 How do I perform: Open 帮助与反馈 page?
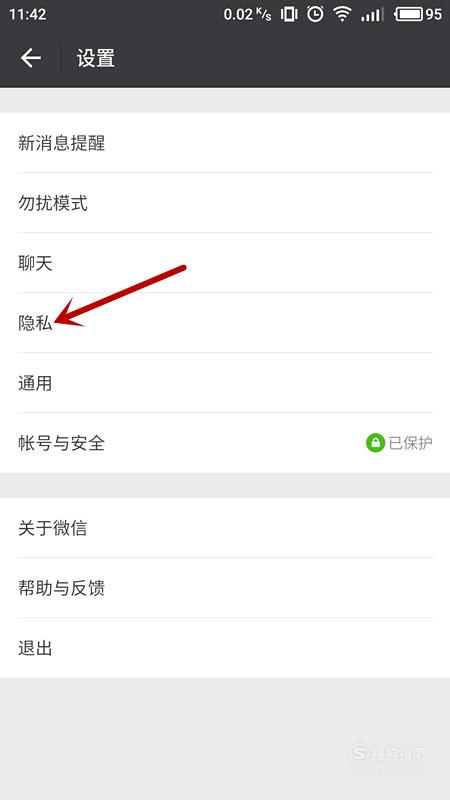tap(225, 588)
